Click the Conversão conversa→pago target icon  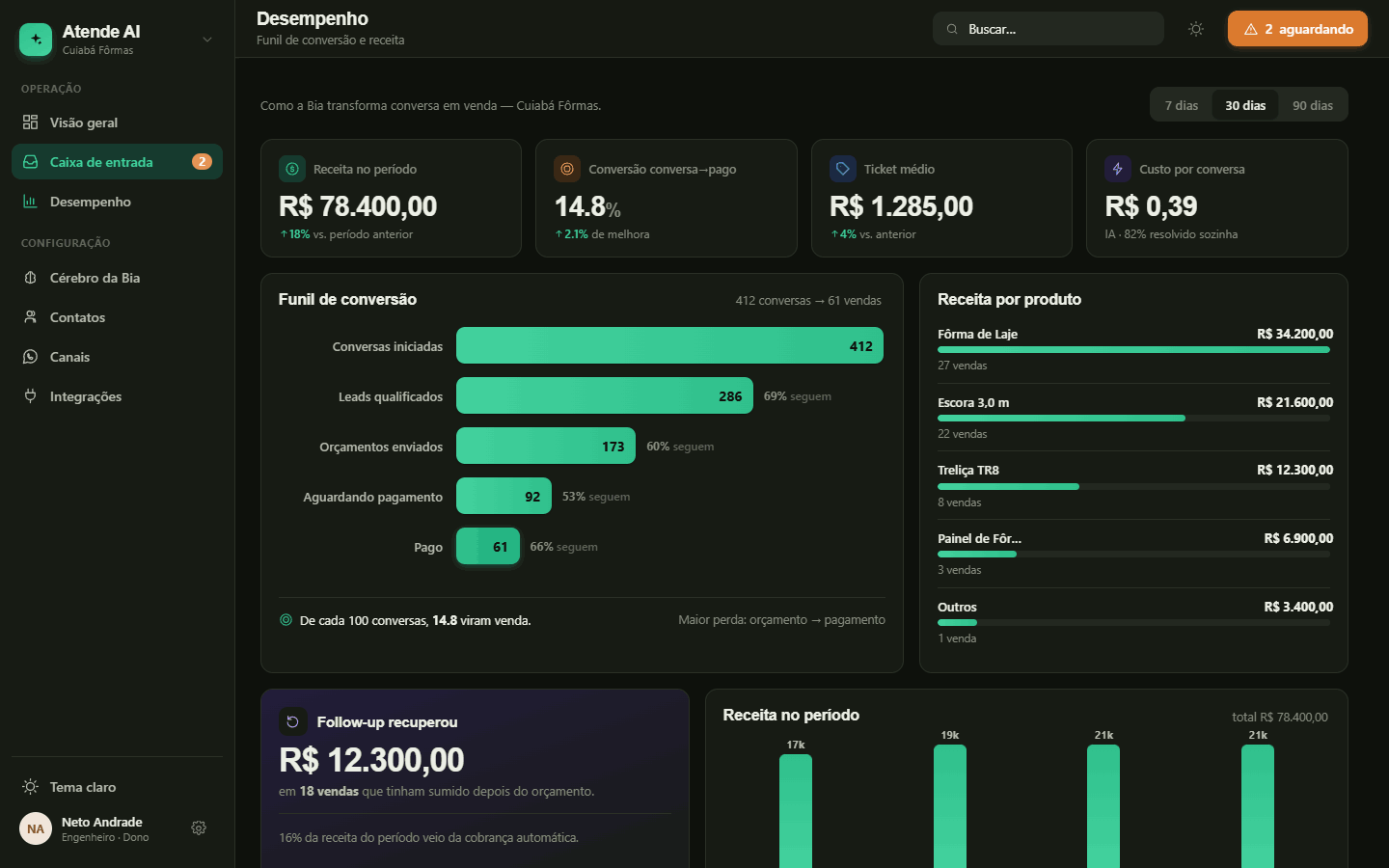coord(567,169)
